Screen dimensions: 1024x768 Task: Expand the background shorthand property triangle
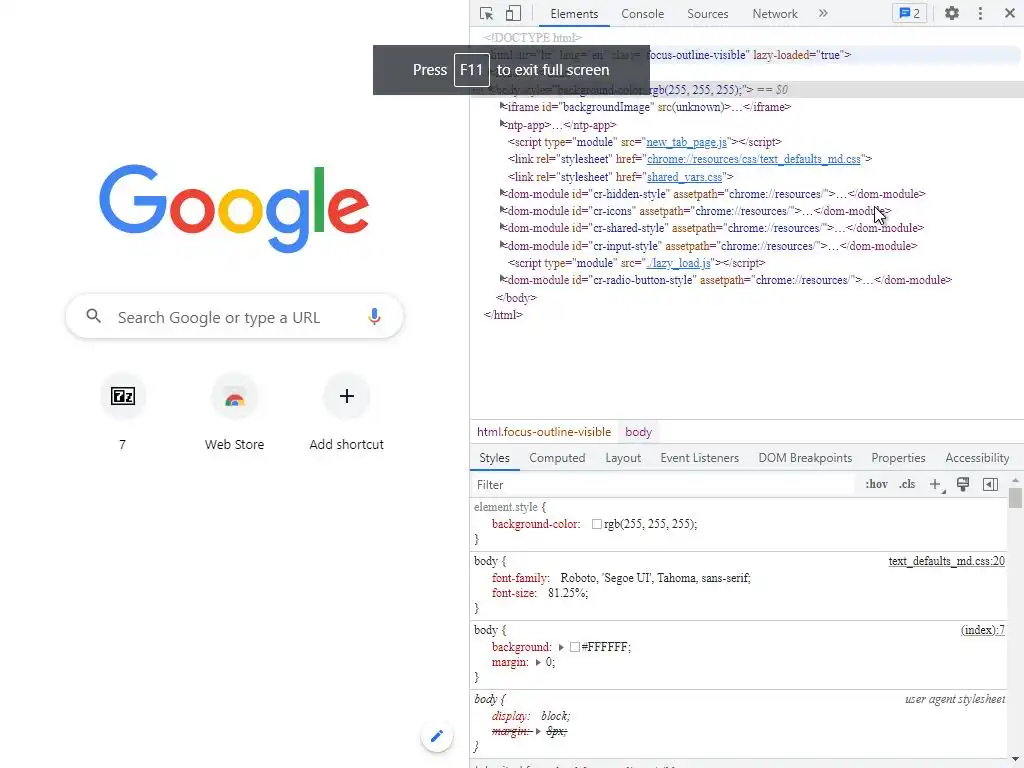pos(561,647)
